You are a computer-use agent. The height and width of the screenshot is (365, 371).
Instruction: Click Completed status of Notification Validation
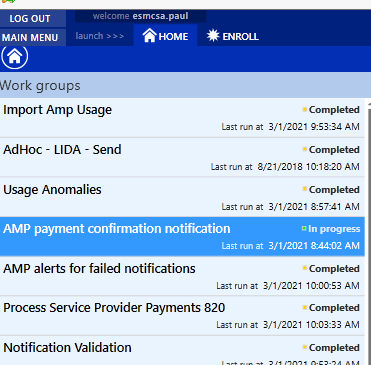pos(334,348)
